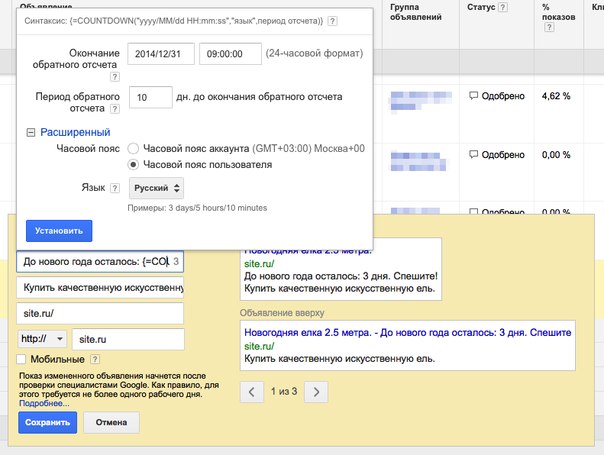This screenshot has height=455, width=604.
Task: Click the % показов column header
Action: point(558,12)
